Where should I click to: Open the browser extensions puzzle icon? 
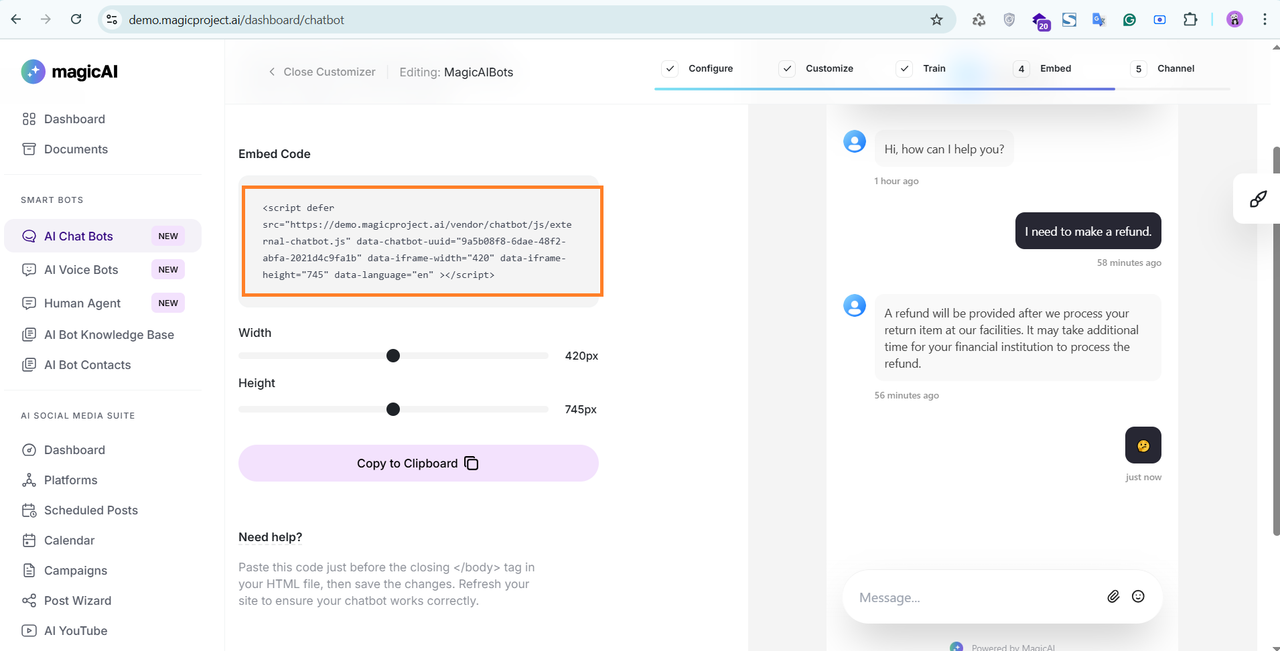point(1190,19)
